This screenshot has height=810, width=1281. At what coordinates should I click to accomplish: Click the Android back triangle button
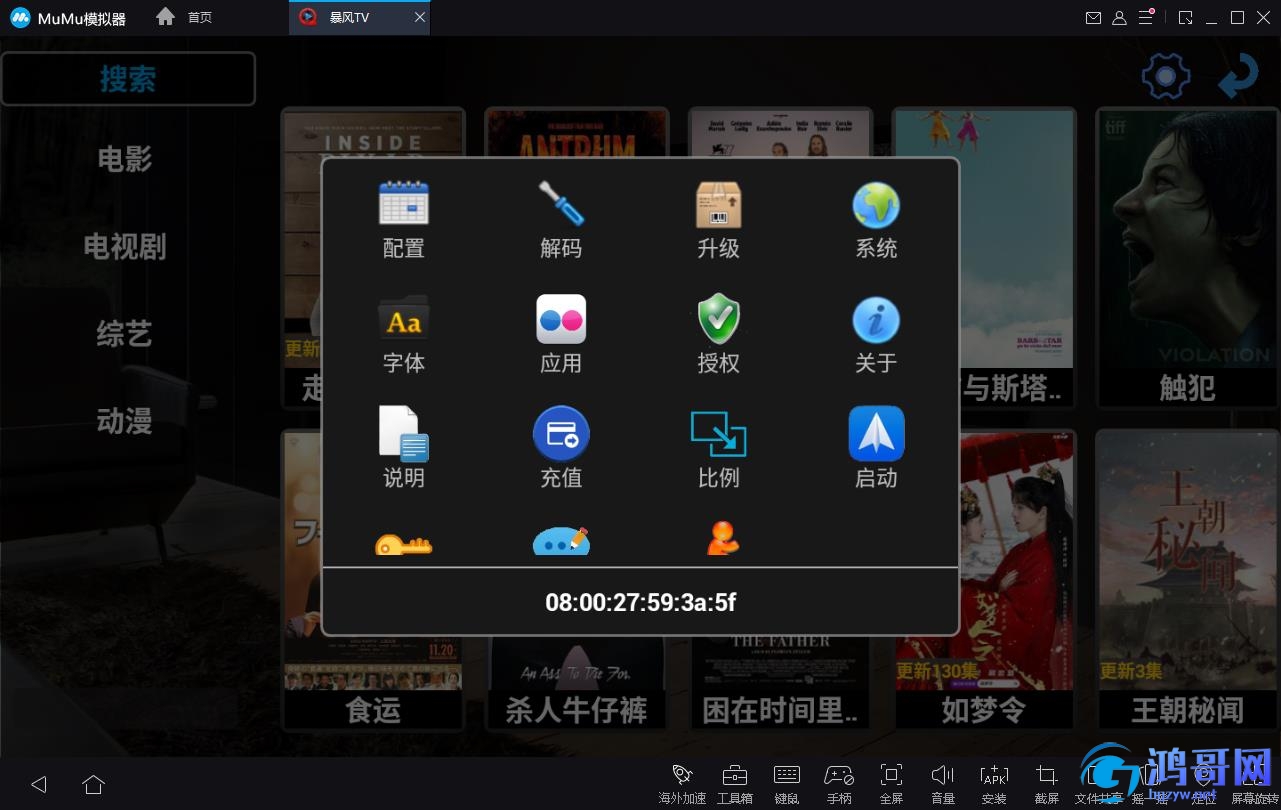click(39, 785)
